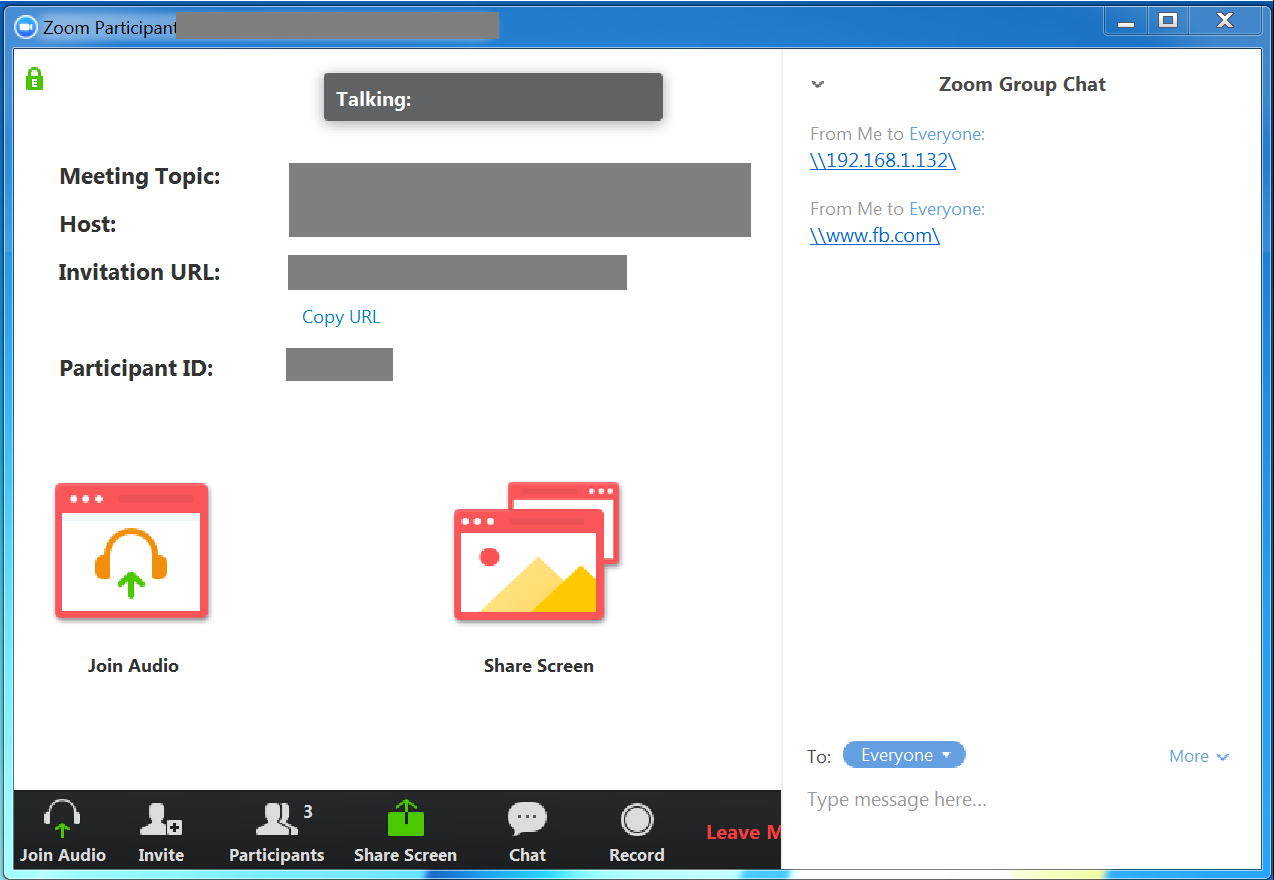Toggle the Chat panel from the toolbar
Image resolution: width=1274 pixels, height=880 pixels.
[527, 832]
